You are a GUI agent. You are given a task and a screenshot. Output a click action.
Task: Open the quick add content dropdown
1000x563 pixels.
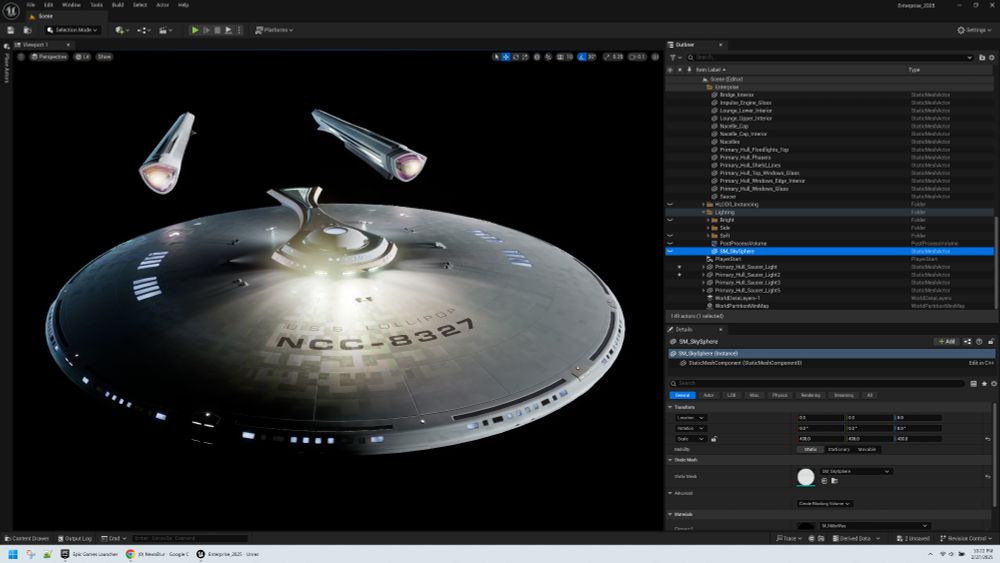point(121,30)
